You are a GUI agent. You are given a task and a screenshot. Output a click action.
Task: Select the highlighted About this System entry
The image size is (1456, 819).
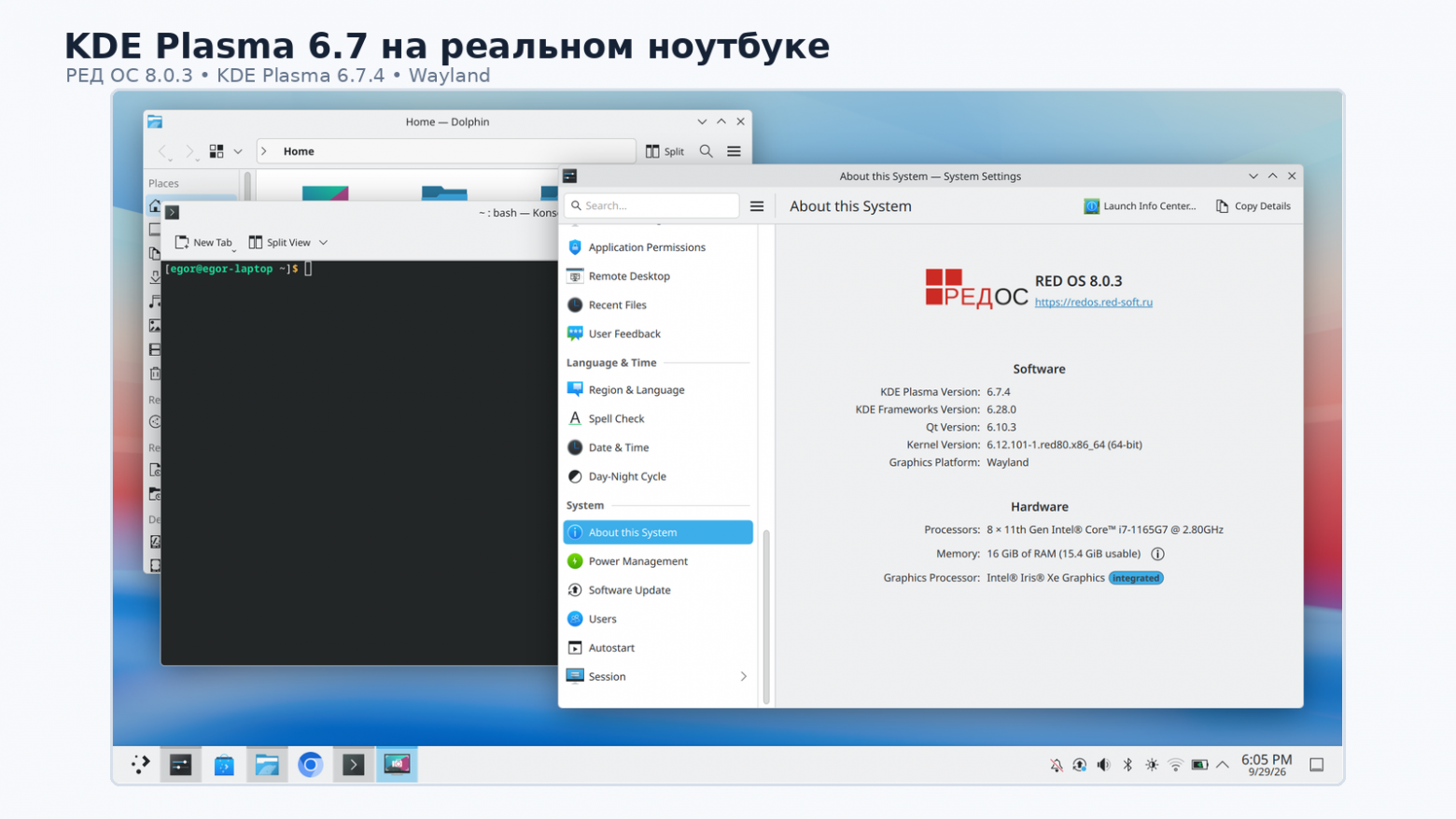[658, 532]
